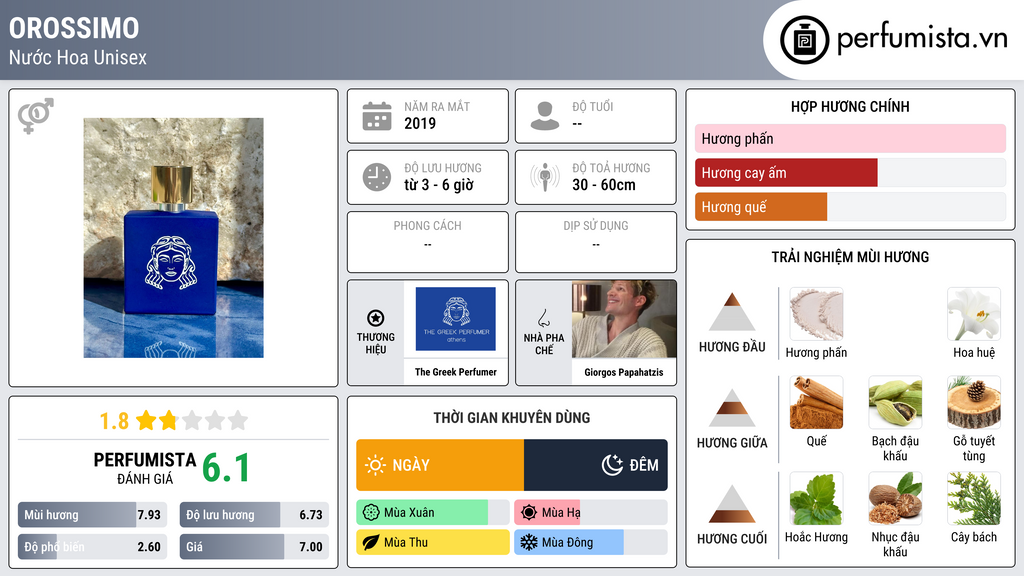This screenshot has width=1024, height=576.
Task: Click the 1.8 user rating number
Action: pyautogui.click(x=114, y=421)
